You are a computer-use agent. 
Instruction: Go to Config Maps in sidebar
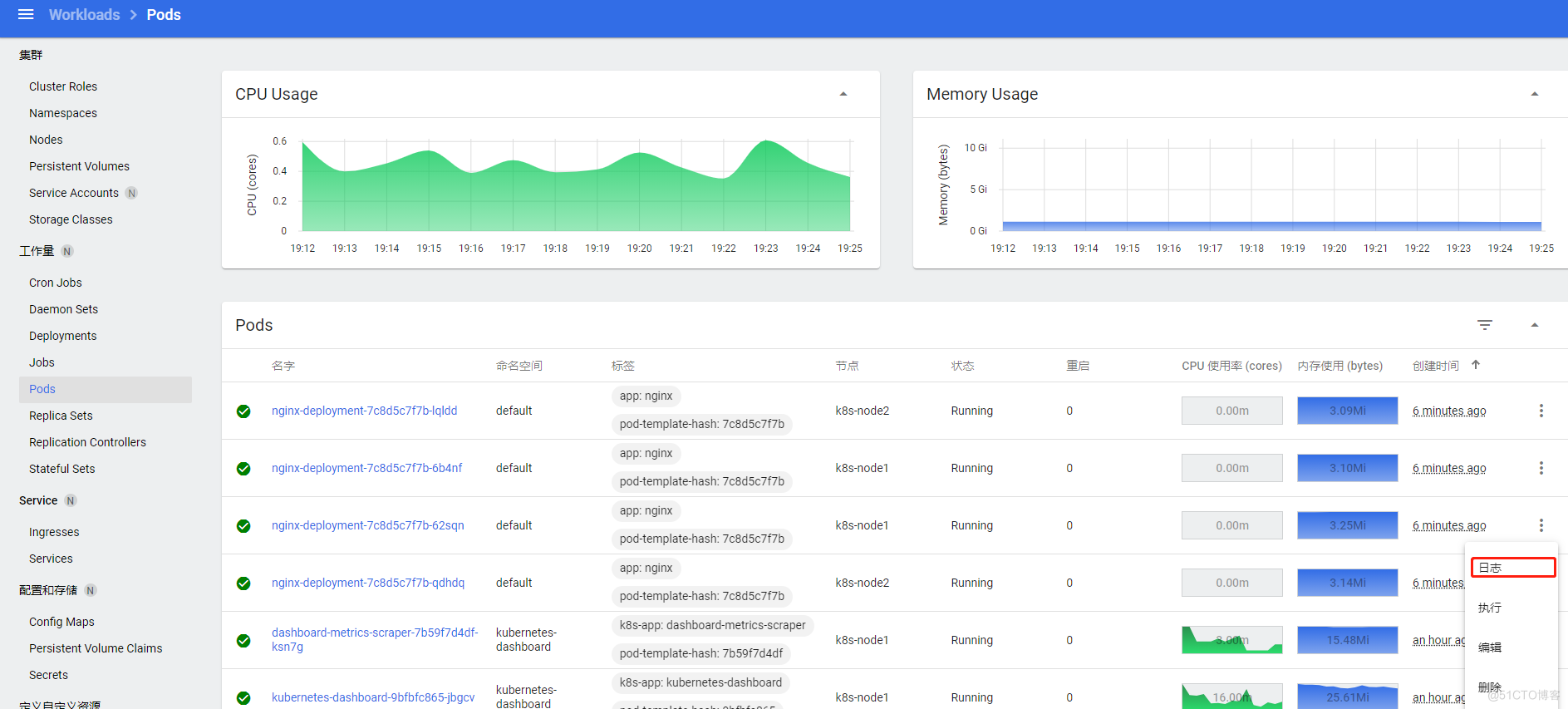tap(61, 622)
